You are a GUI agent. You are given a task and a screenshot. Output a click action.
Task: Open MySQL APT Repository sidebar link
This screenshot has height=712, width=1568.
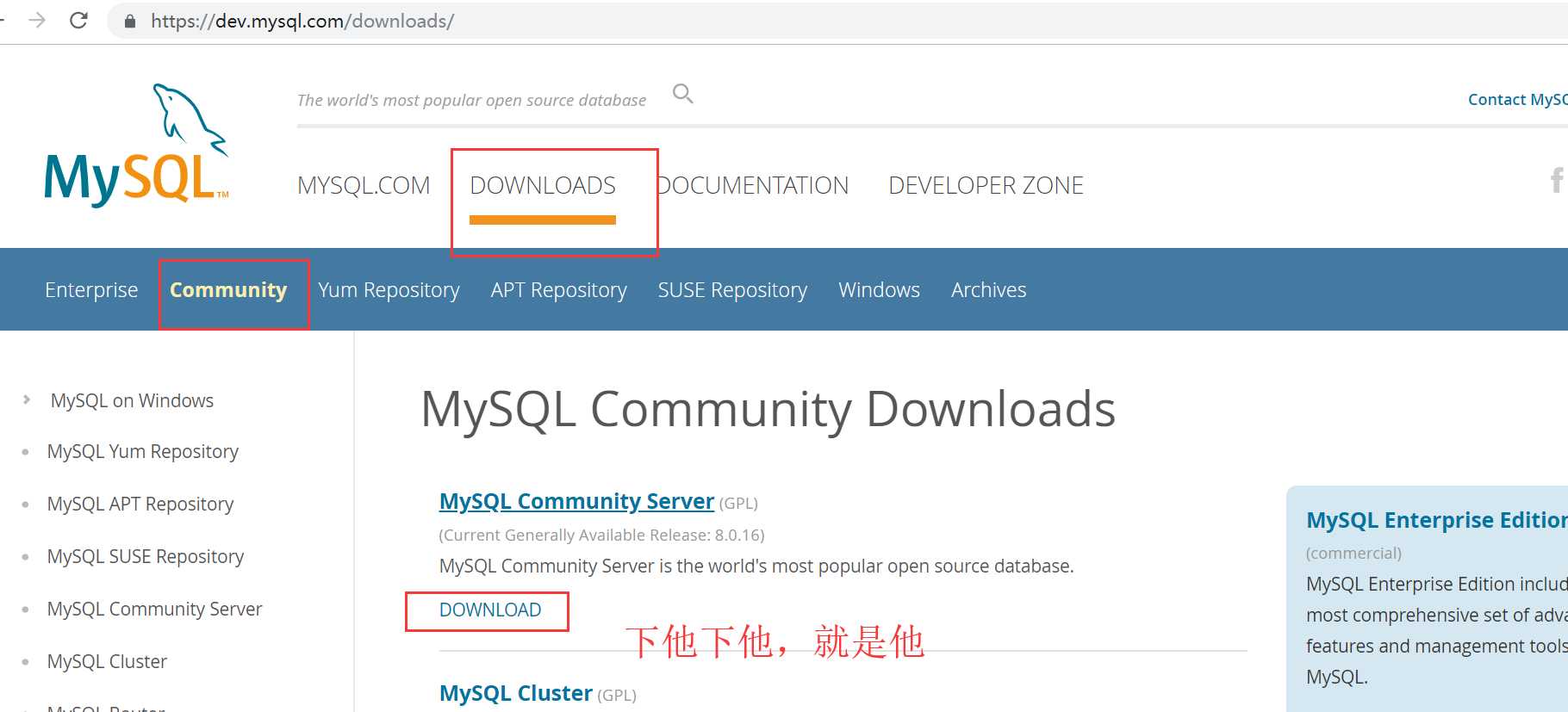point(140,505)
